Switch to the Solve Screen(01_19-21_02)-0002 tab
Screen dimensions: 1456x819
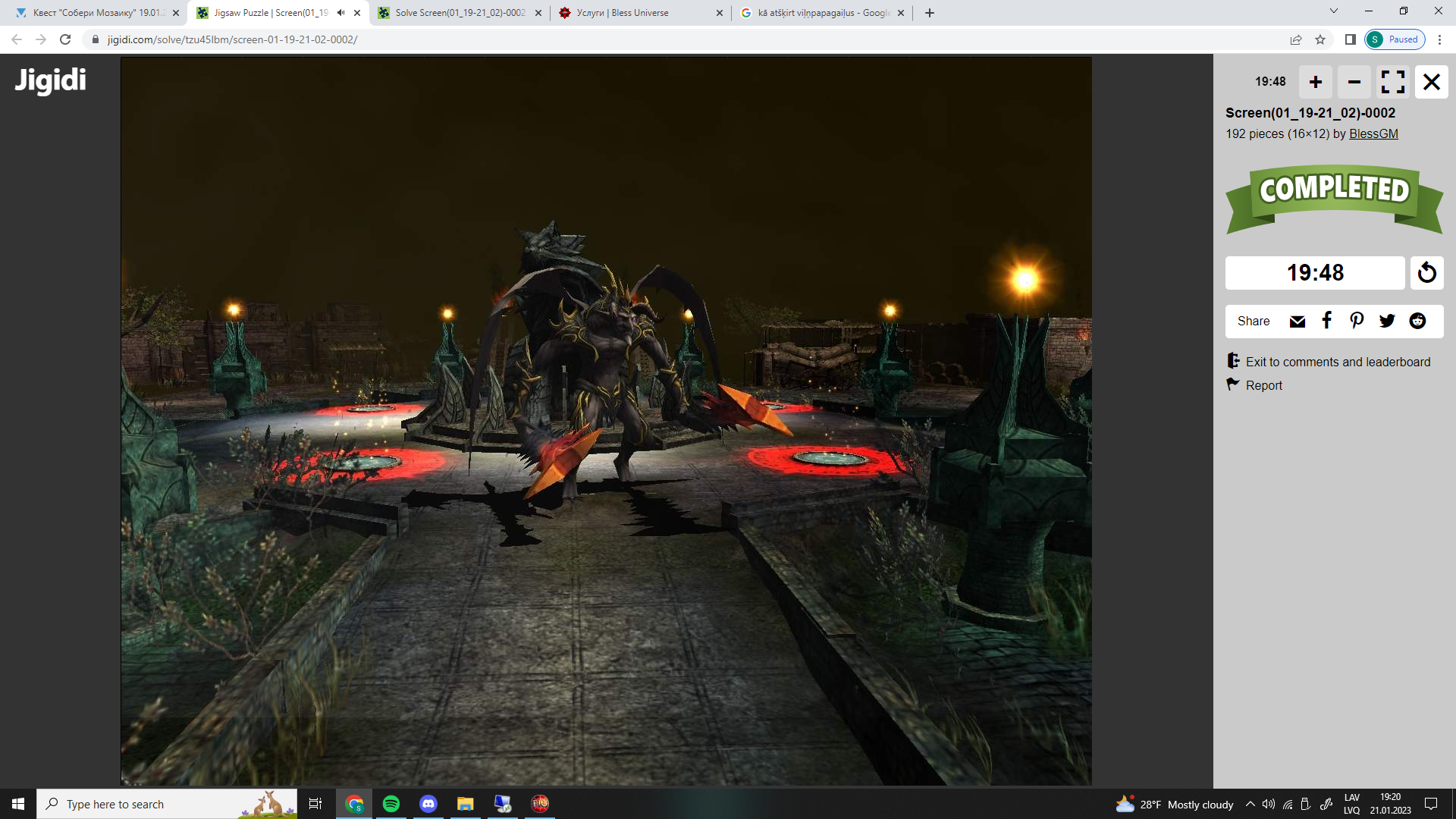460,13
